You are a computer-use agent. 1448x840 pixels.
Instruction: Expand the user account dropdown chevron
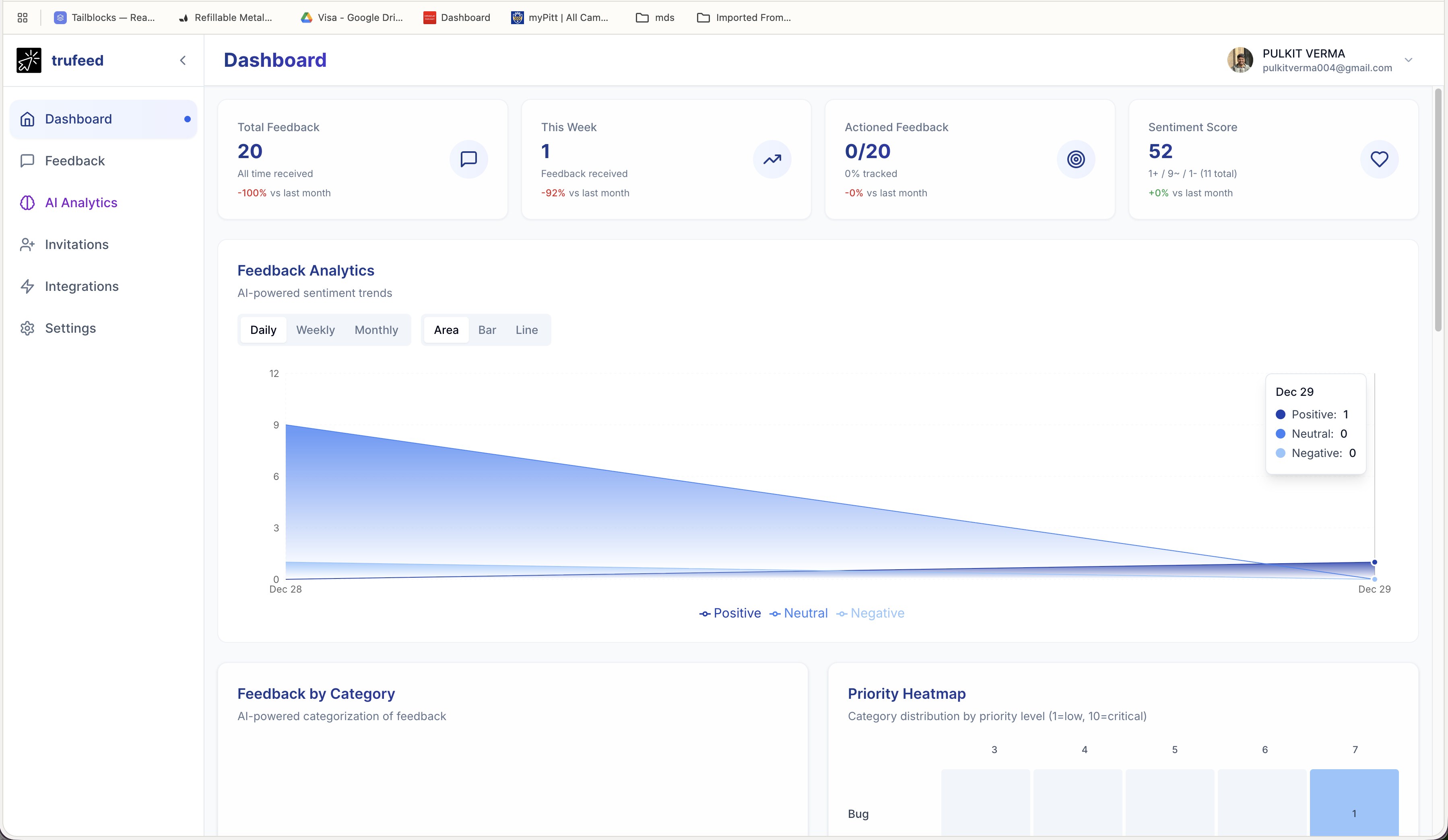tap(1408, 60)
